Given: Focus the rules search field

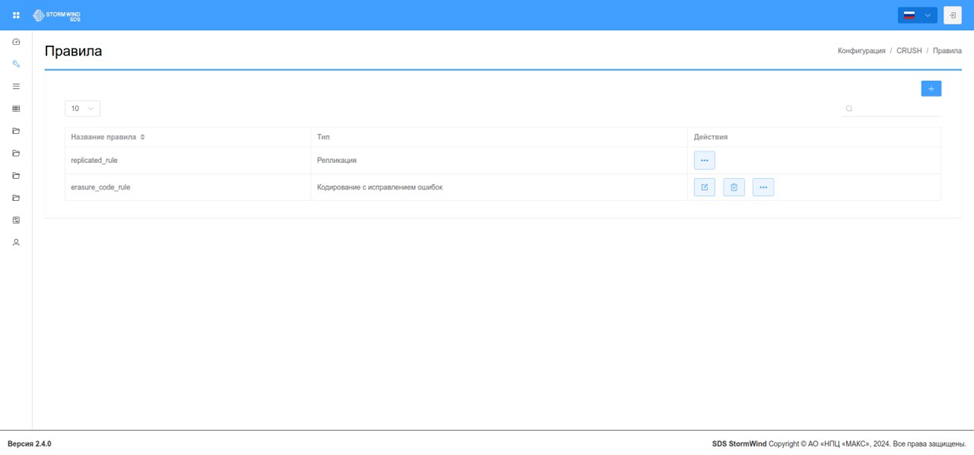Looking at the screenshot, I should [x=891, y=109].
